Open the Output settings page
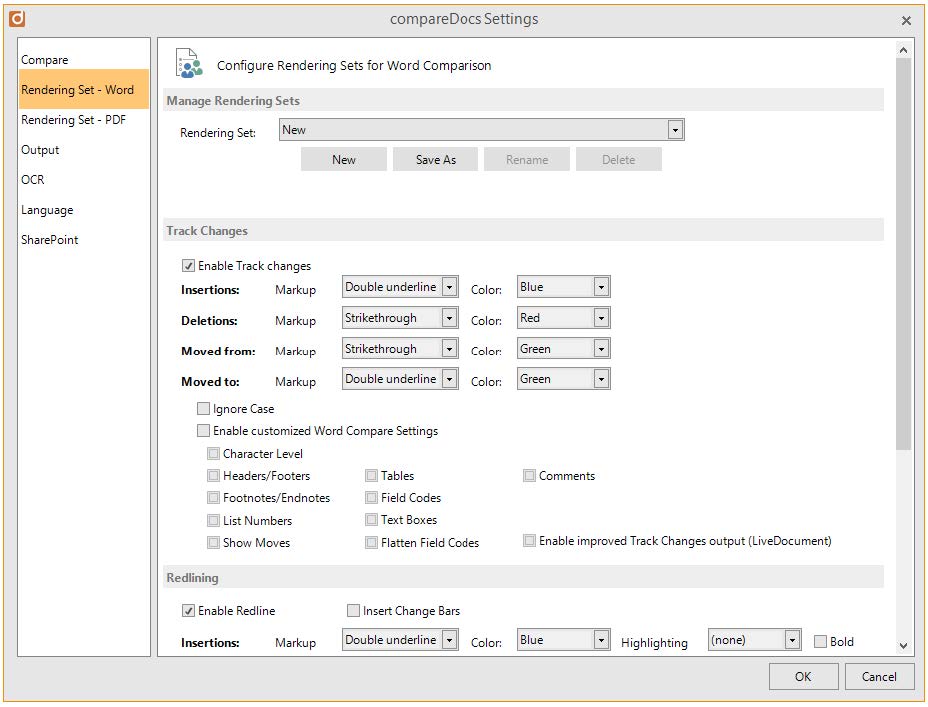This screenshot has width=928, height=707. click(x=83, y=150)
